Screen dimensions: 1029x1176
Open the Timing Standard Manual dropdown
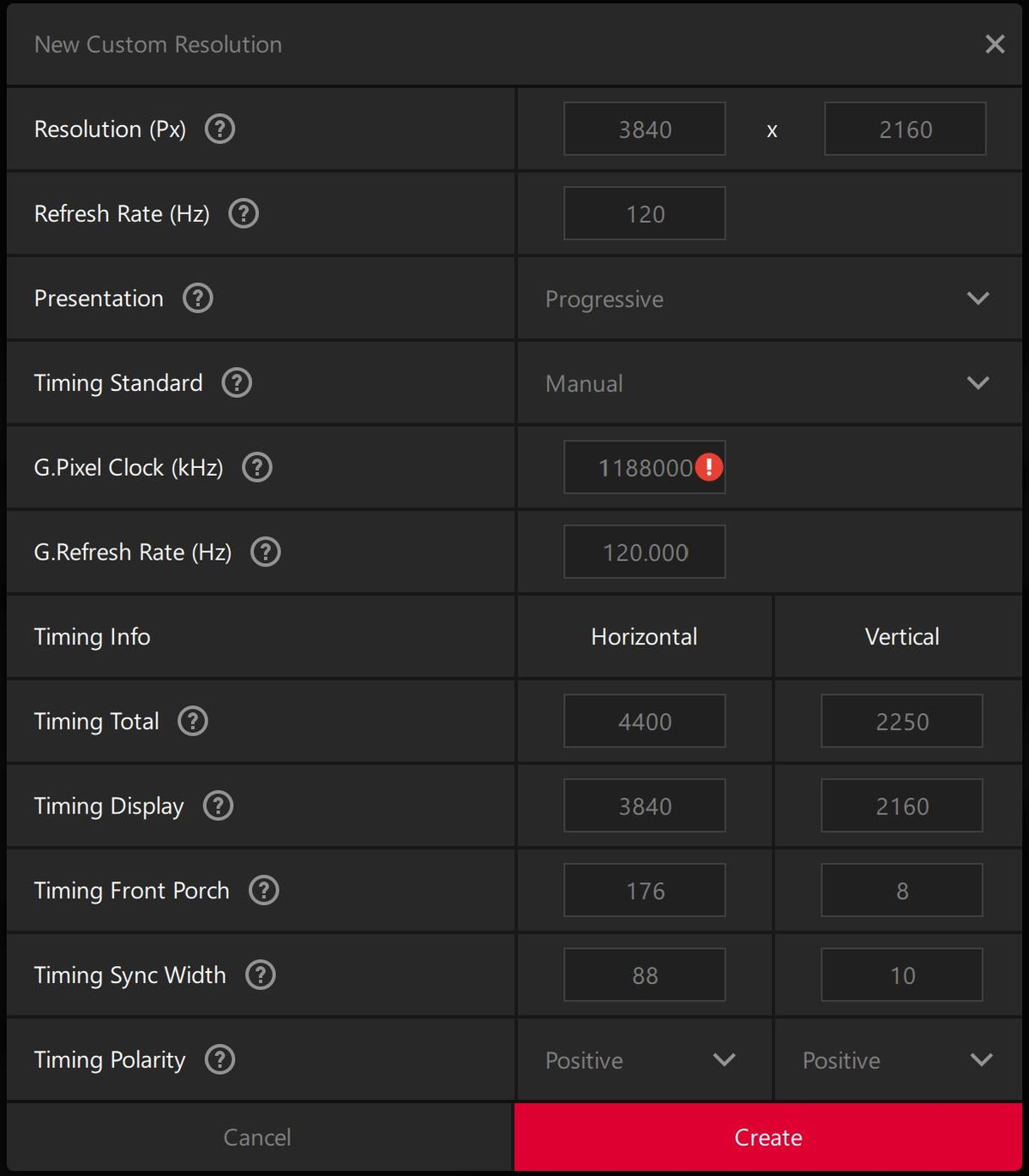click(767, 383)
